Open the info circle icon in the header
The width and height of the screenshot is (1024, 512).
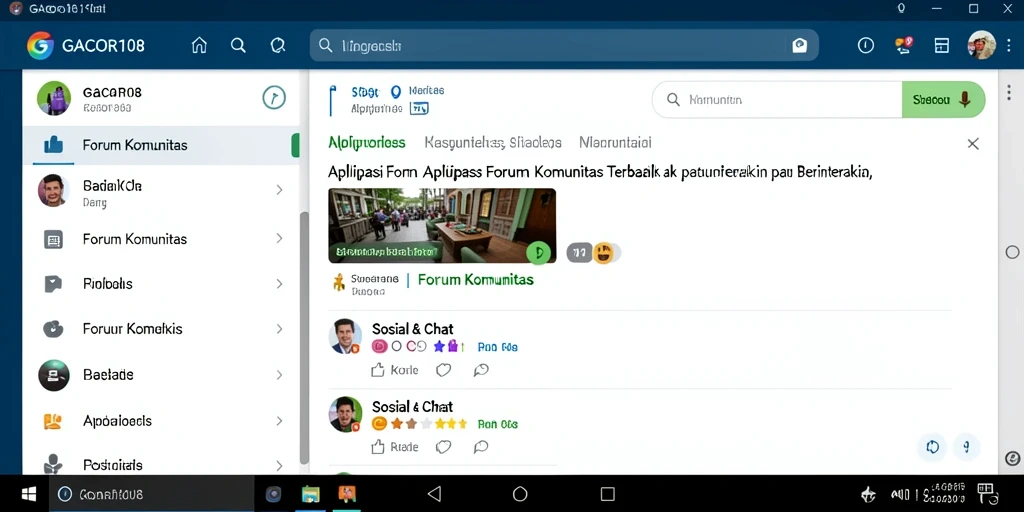(x=865, y=45)
